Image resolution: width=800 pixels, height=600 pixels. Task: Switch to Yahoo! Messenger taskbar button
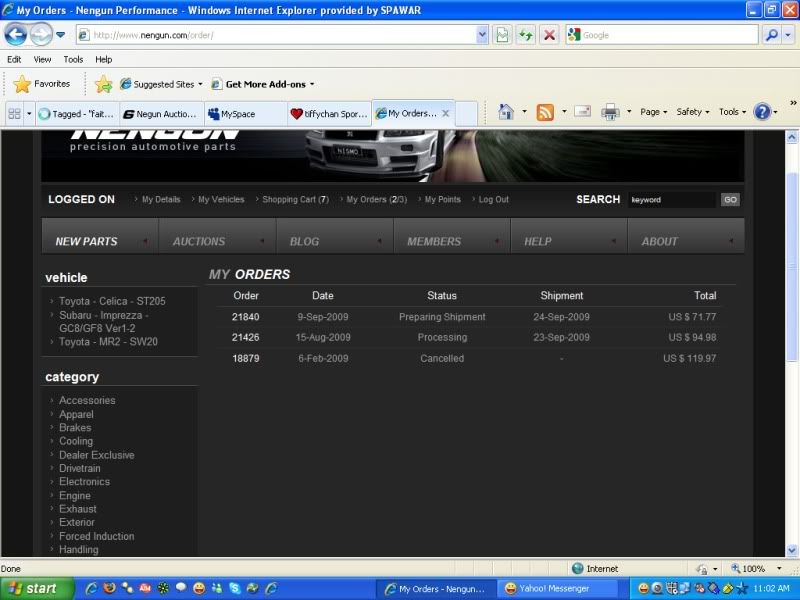(556, 589)
